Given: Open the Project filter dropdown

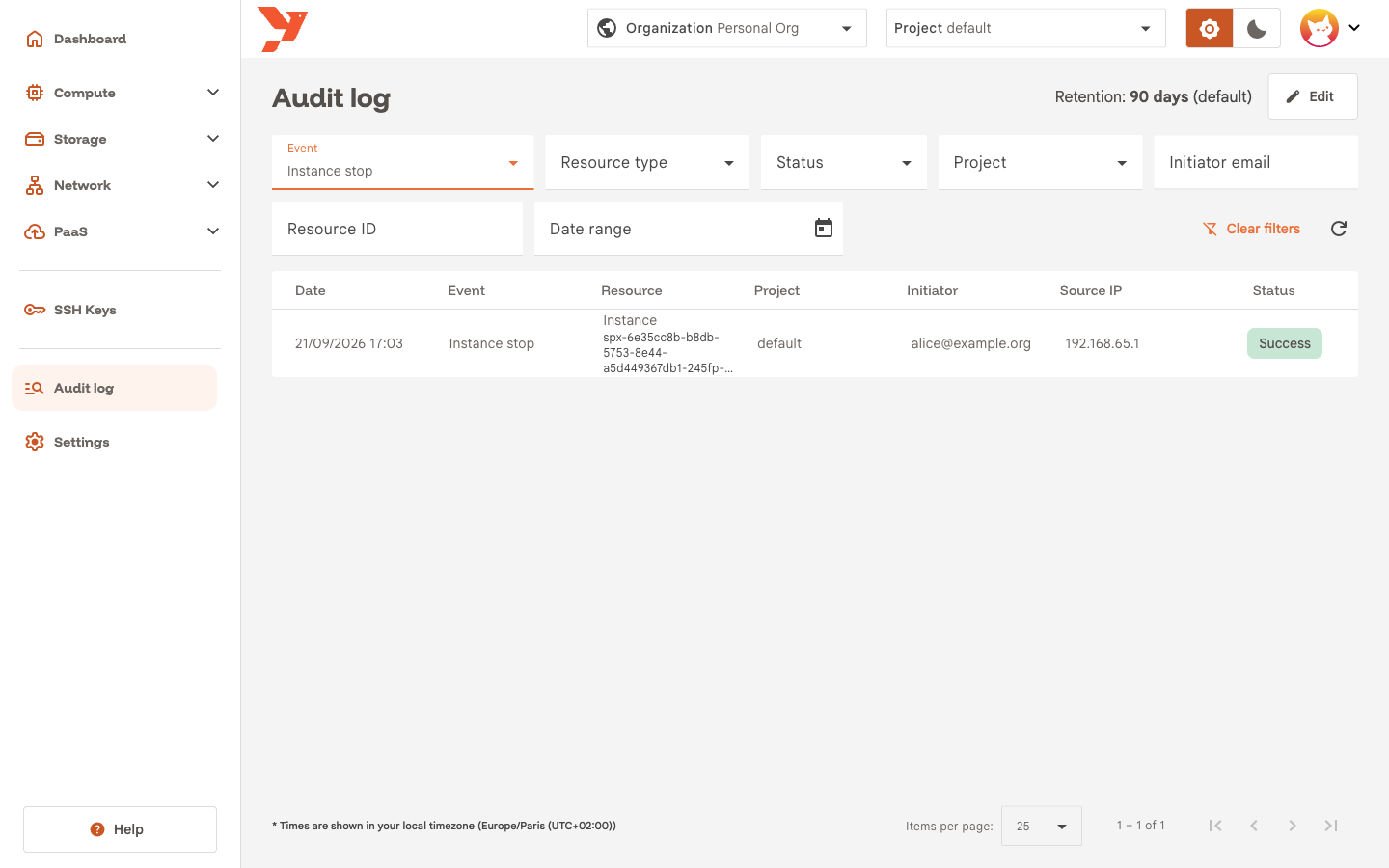Looking at the screenshot, I should (1040, 162).
